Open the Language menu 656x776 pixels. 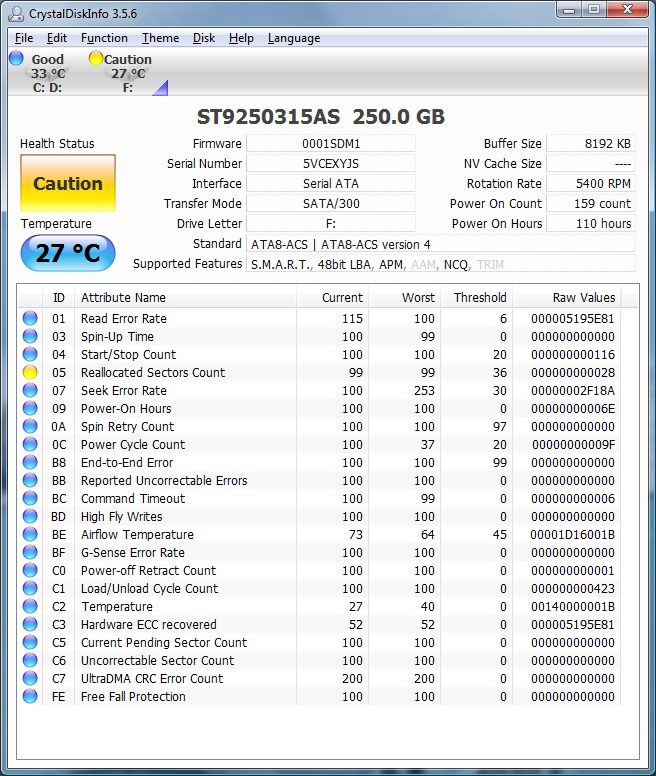click(x=294, y=38)
